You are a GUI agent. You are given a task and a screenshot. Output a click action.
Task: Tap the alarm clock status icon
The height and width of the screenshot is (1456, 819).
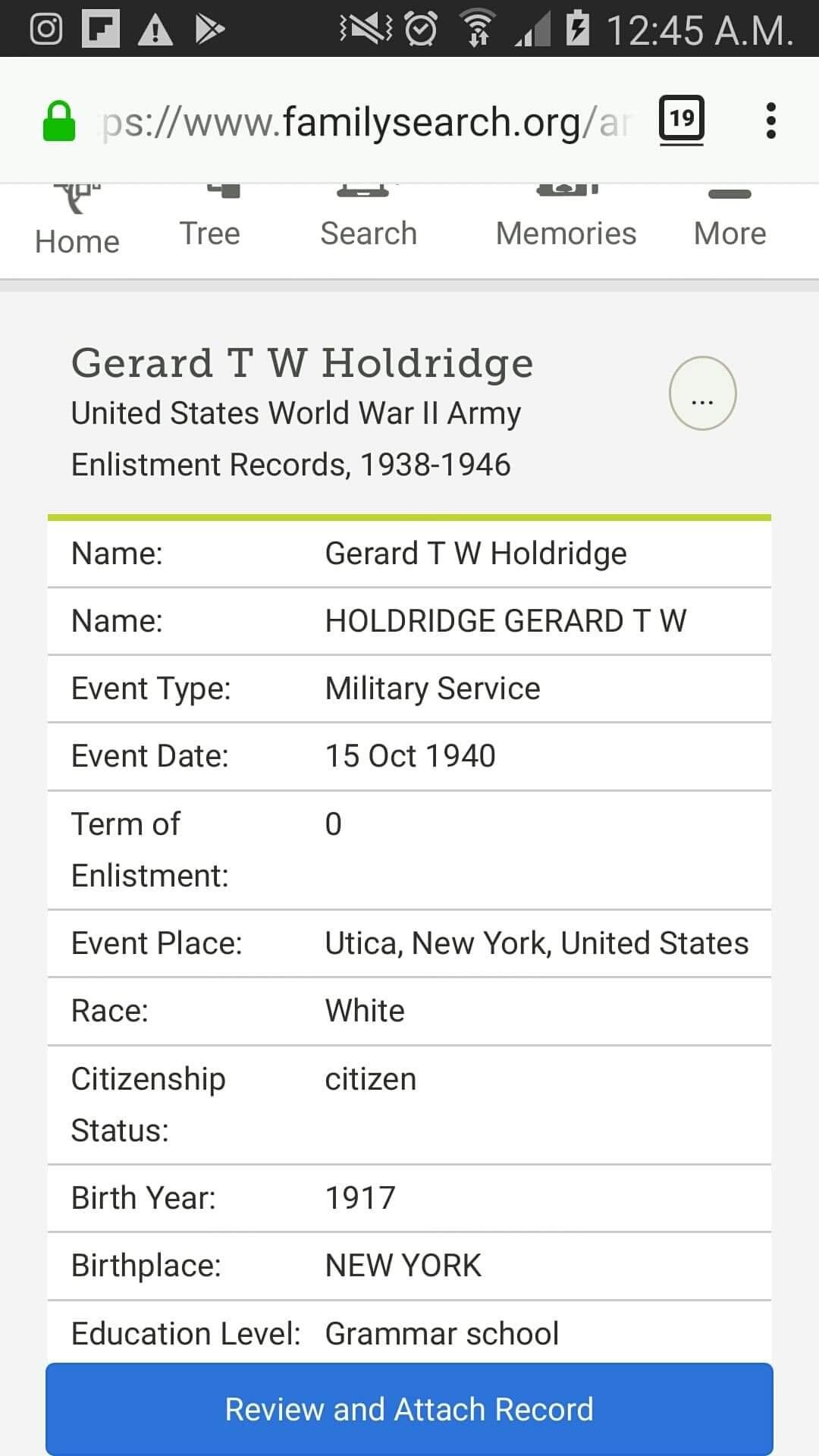click(x=421, y=30)
